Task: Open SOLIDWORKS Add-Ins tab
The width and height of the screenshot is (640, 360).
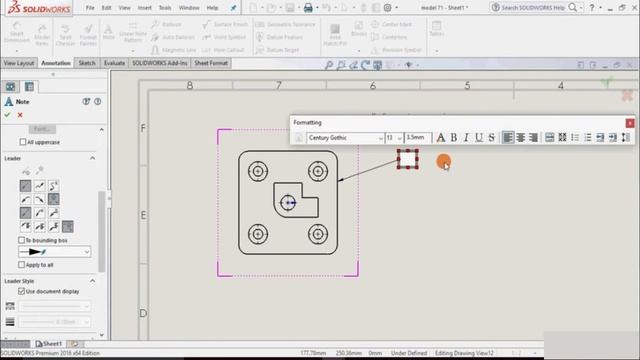Action: pyautogui.click(x=160, y=63)
